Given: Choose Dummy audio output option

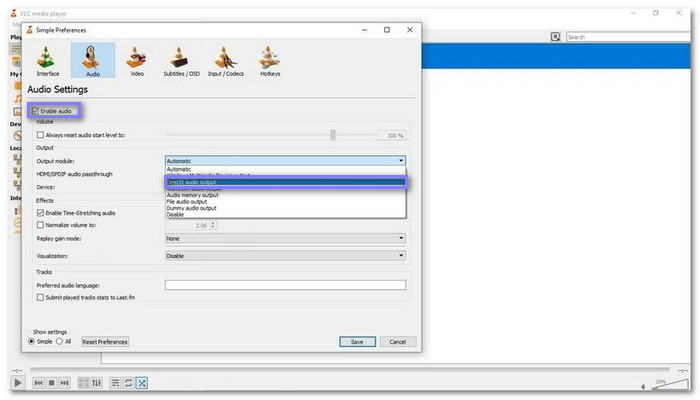Looking at the screenshot, I should [285, 208].
